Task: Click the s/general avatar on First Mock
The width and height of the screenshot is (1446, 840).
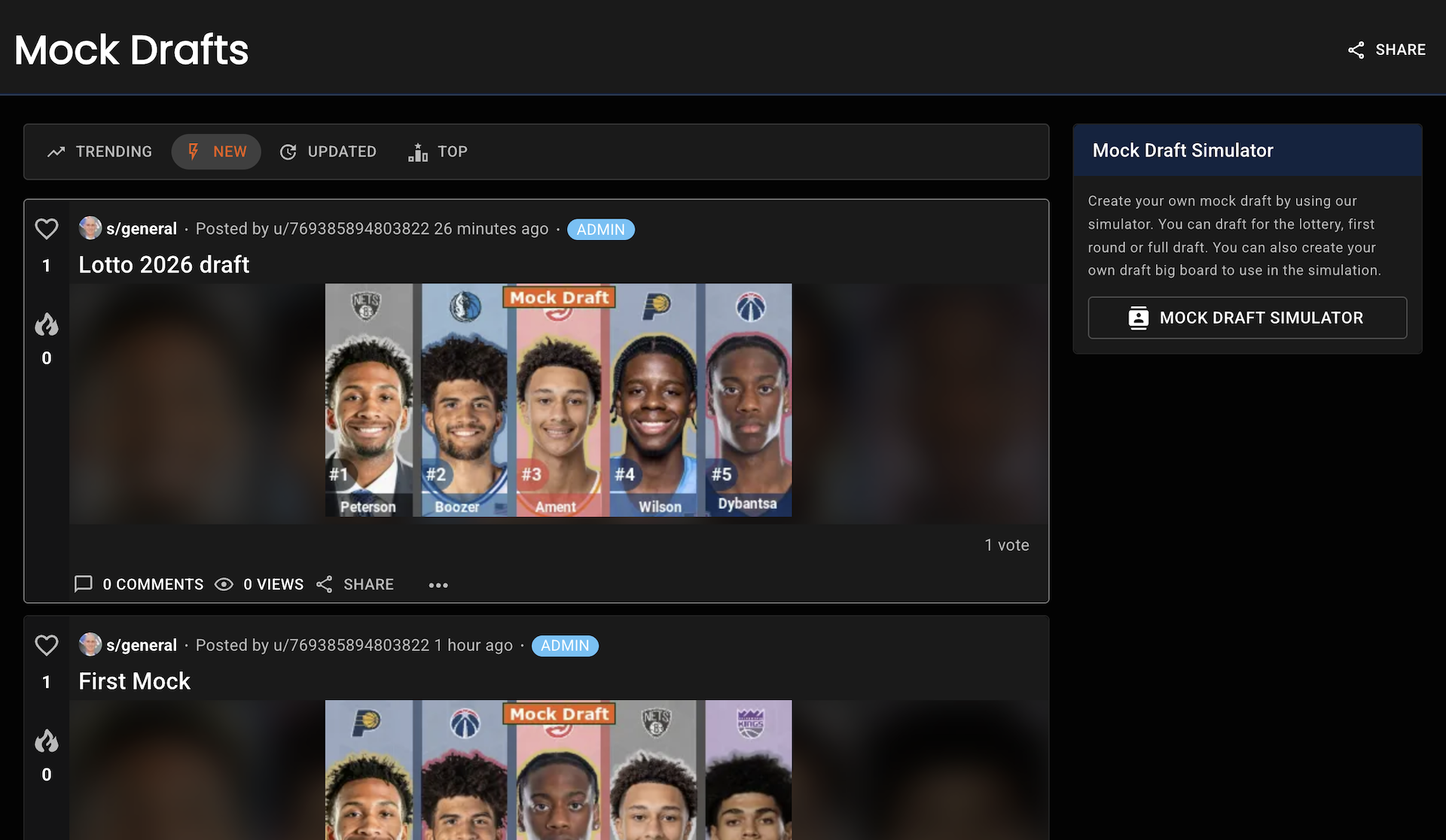Action: pos(90,644)
